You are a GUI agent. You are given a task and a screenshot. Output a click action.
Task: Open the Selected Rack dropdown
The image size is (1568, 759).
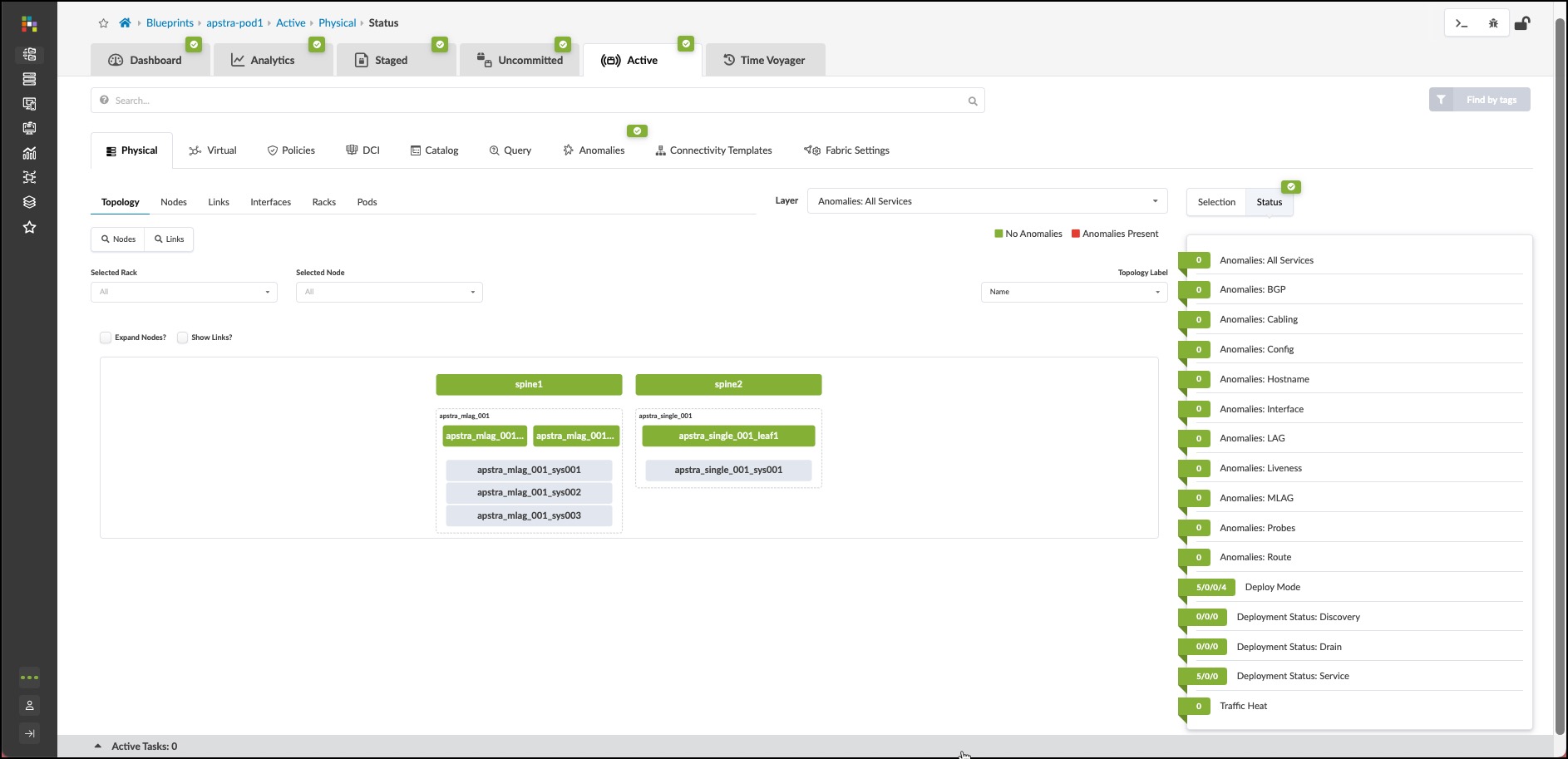(x=184, y=292)
